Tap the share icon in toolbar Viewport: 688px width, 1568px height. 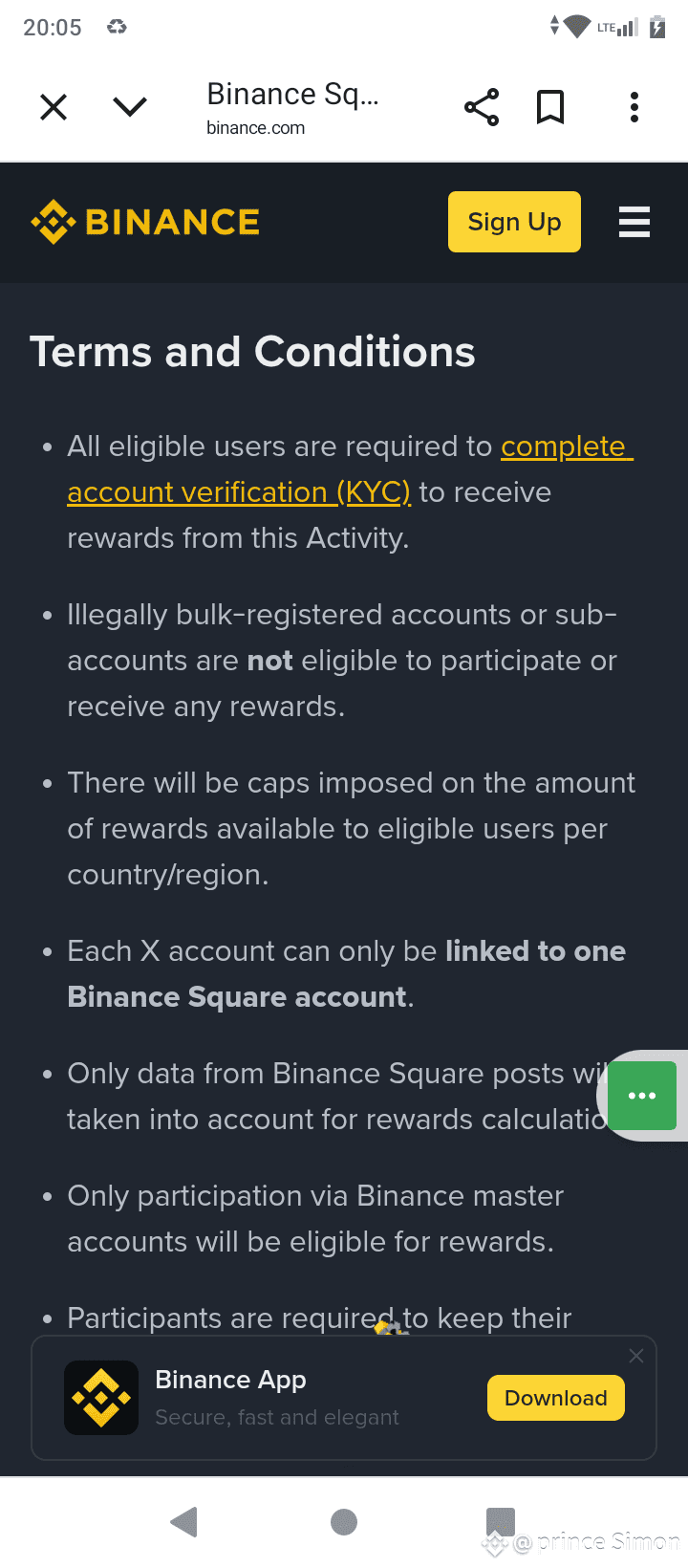click(x=482, y=107)
